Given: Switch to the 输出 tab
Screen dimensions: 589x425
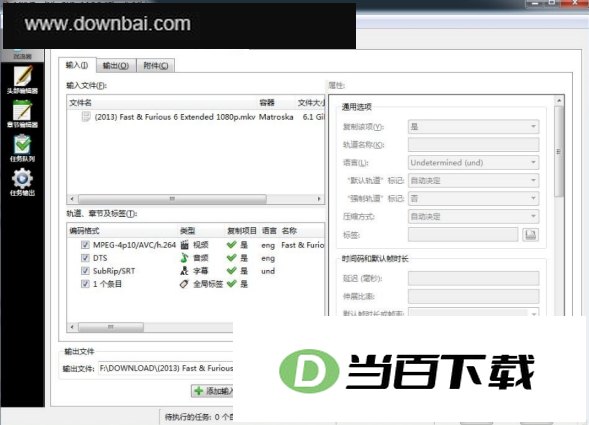Looking at the screenshot, I should click(116, 66).
